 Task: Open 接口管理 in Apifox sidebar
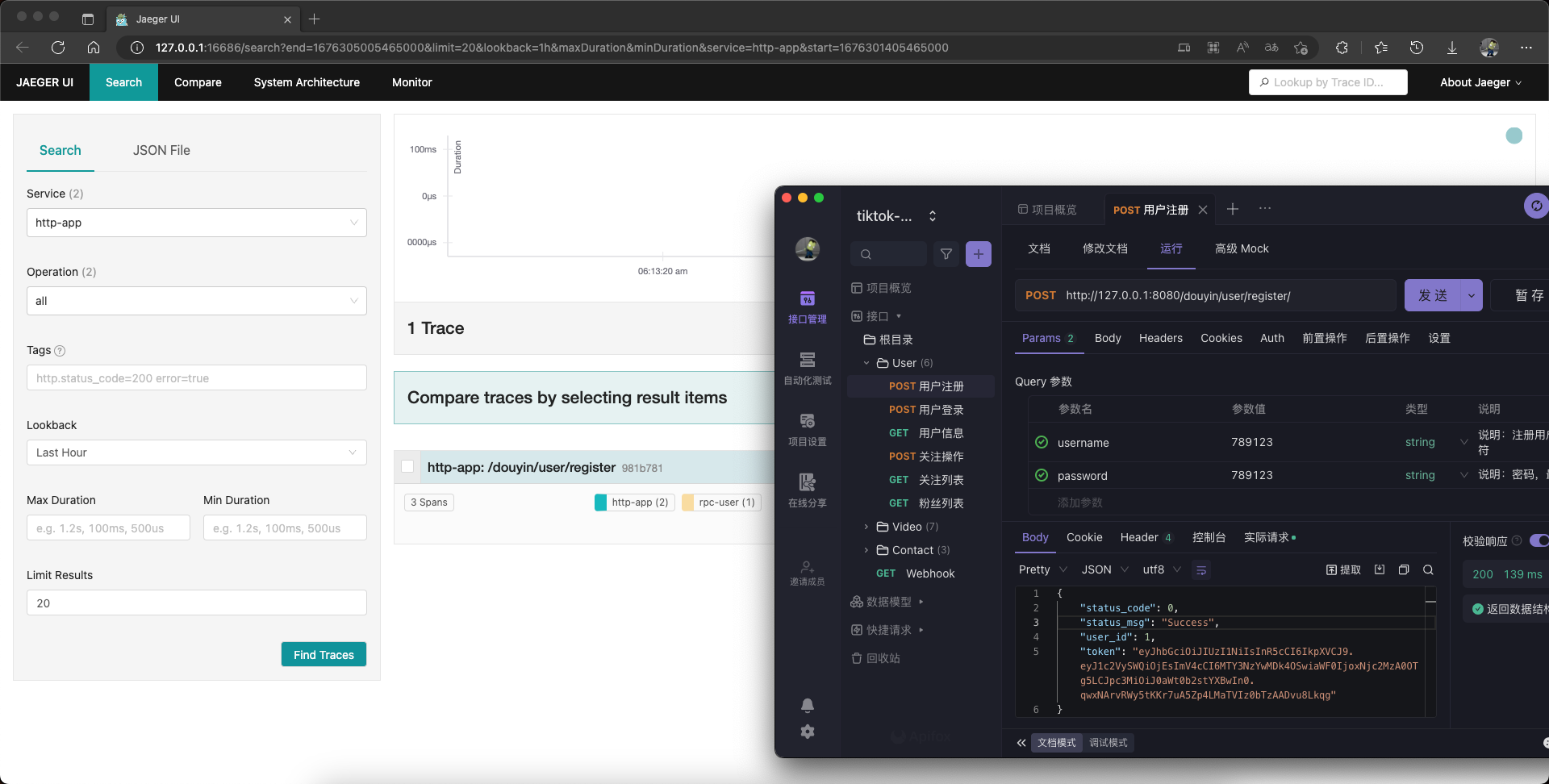(807, 307)
